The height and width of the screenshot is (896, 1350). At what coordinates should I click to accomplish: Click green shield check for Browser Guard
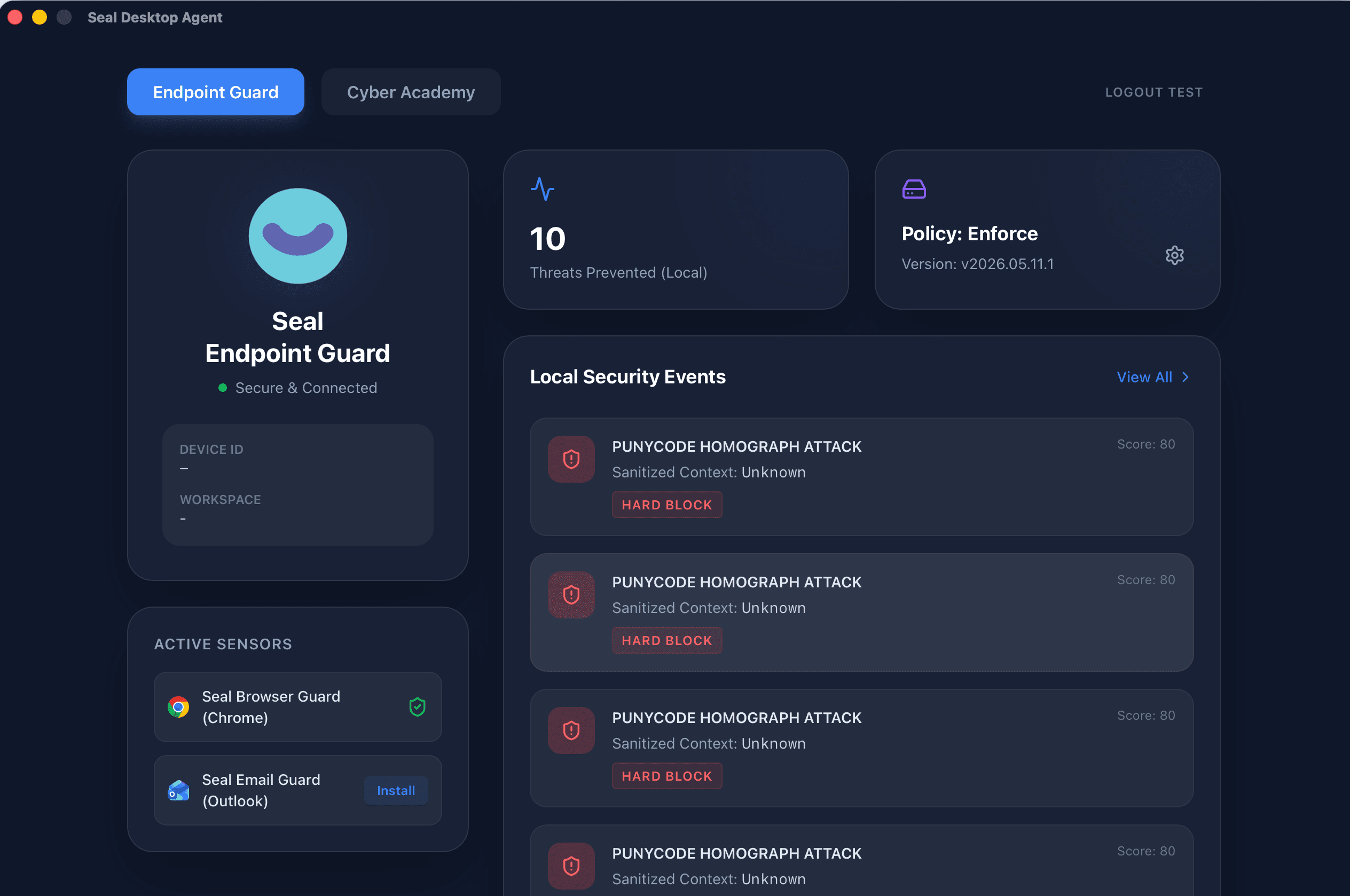click(x=418, y=707)
